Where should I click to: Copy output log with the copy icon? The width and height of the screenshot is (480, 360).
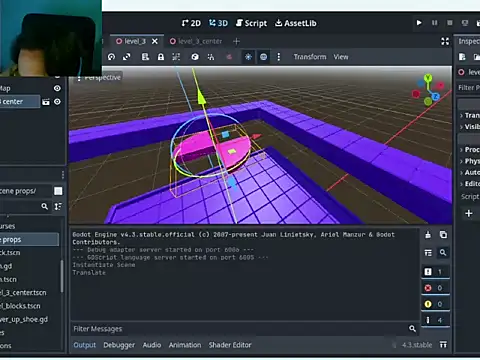point(443,235)
